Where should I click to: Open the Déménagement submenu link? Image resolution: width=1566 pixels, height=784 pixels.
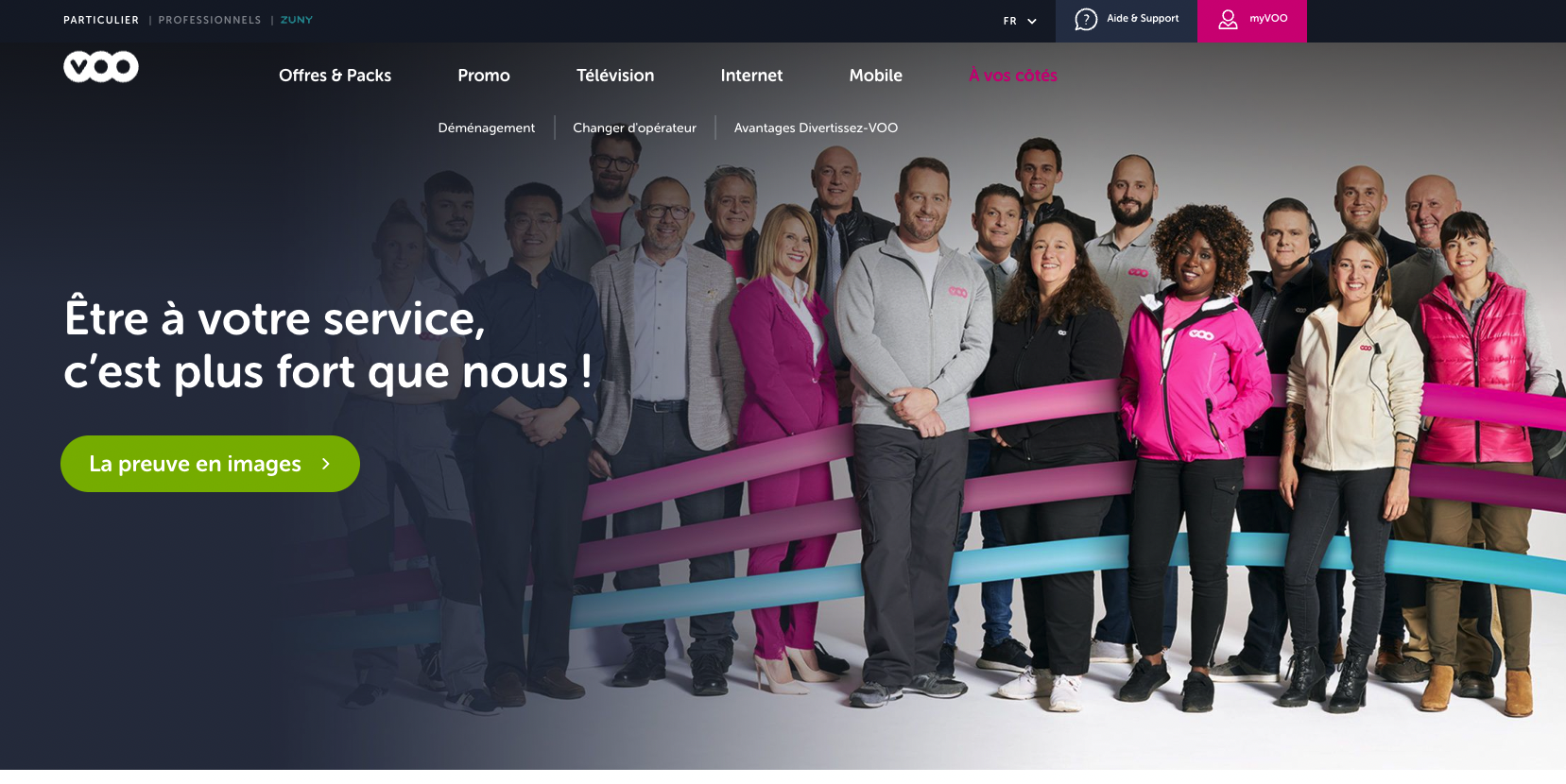(x=486, y=128)
